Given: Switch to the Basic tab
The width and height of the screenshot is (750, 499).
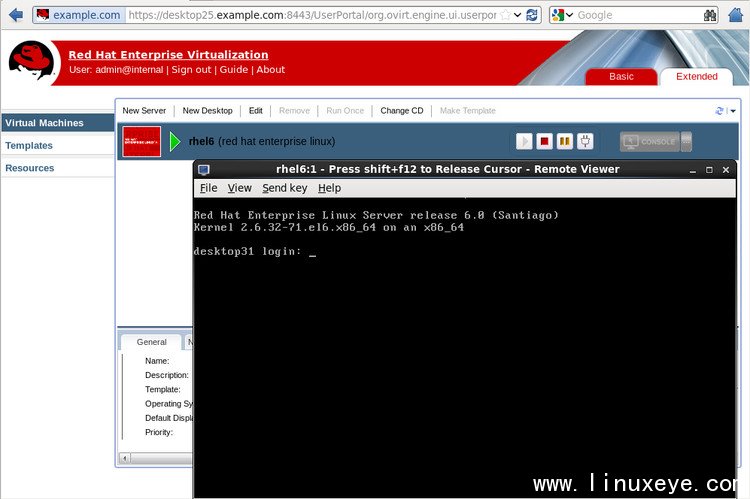Looking at the screenshot, I should click(621, 77).
